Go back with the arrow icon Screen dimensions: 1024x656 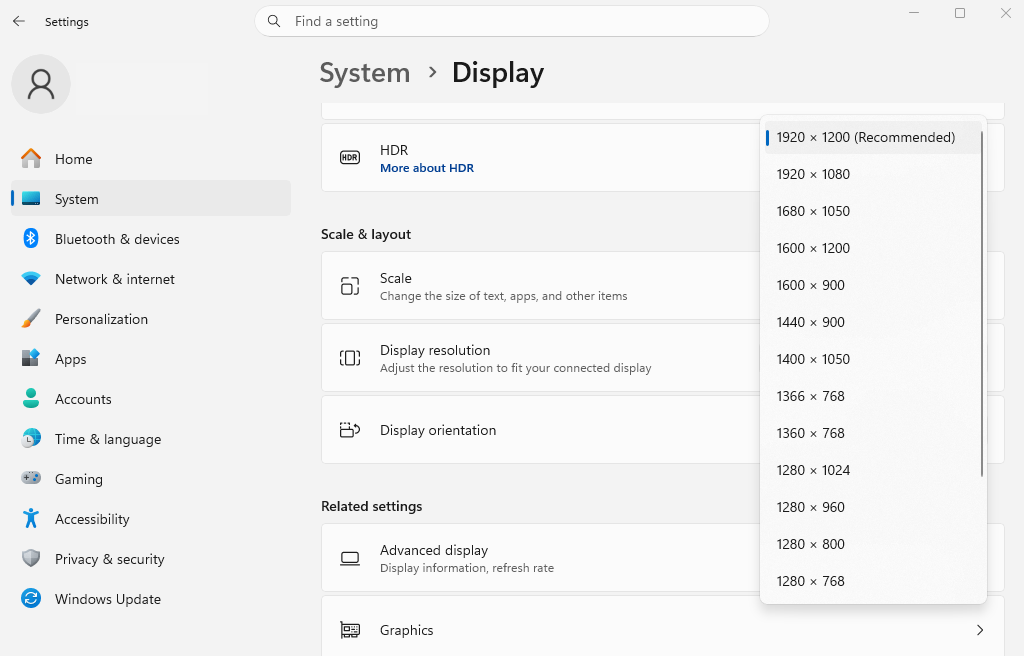[x=19, y=22]
